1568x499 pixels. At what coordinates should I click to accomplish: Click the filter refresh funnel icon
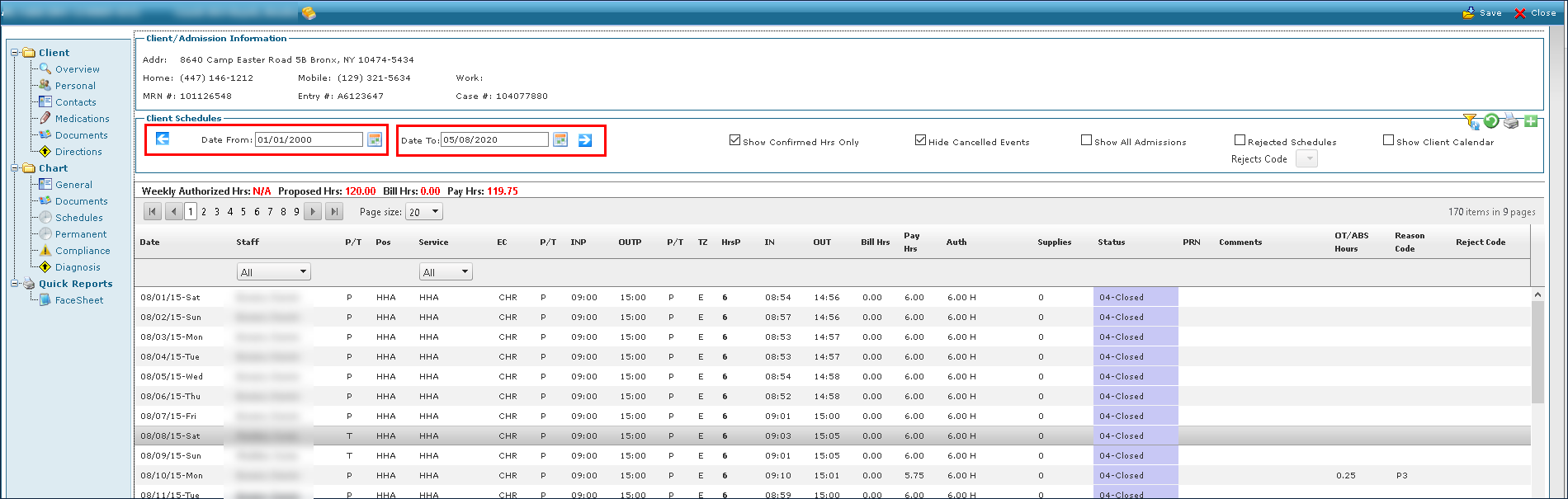pyautogui.click(x=1471, y=121)
